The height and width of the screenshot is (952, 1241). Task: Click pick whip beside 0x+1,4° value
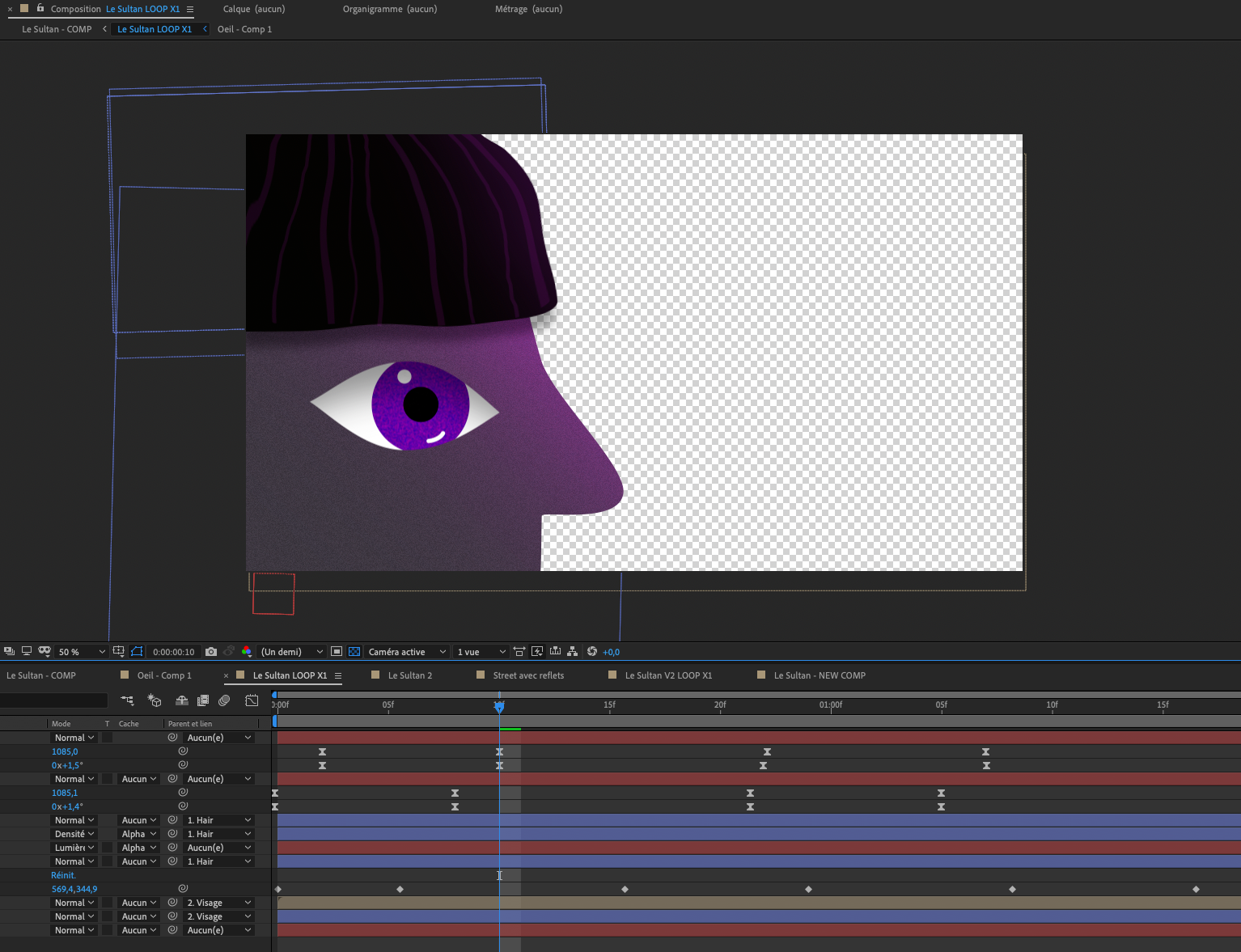(183, 806)
